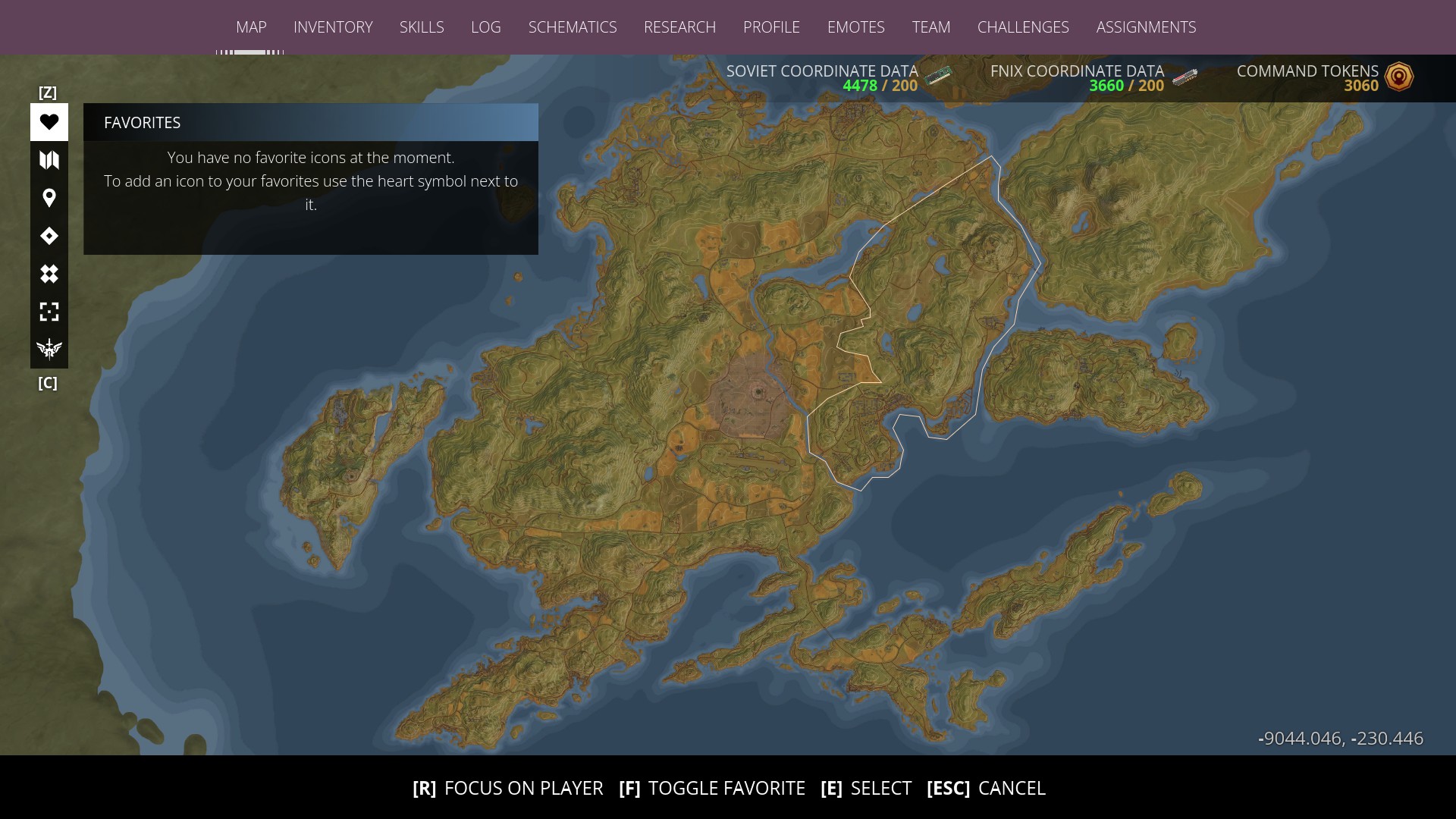The image size is (1456, 819).
Task: Click the Select prompt
Action: pyautogui.click(x=866, y=789)
